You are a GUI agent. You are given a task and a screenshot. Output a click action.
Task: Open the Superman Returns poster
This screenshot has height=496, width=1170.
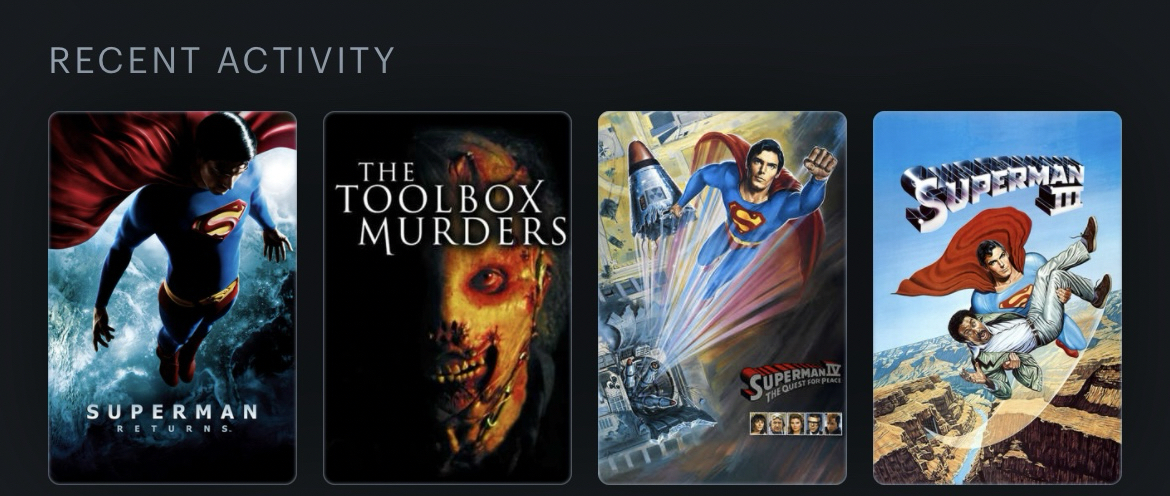pos(172,298)
